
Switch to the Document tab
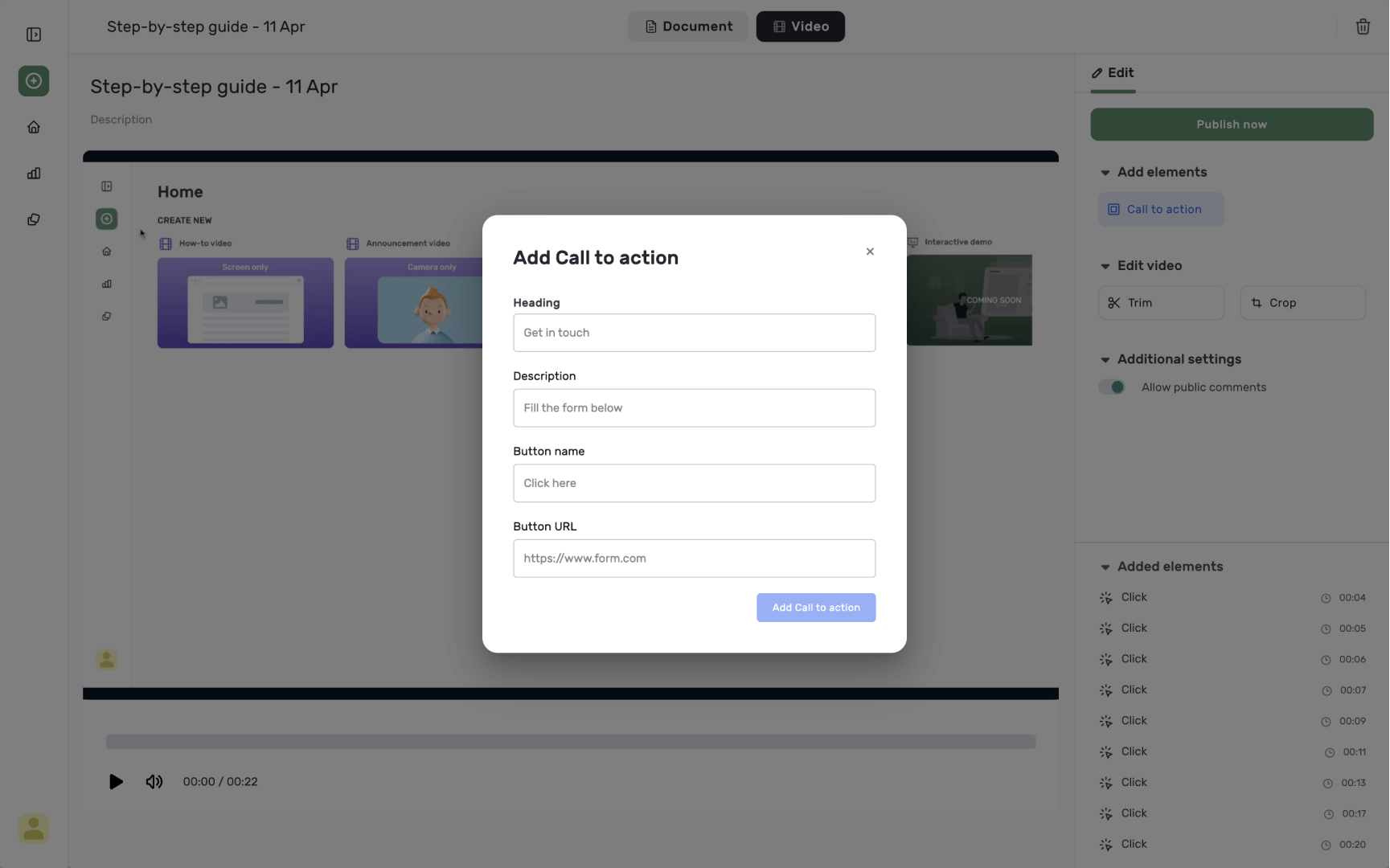688,27
